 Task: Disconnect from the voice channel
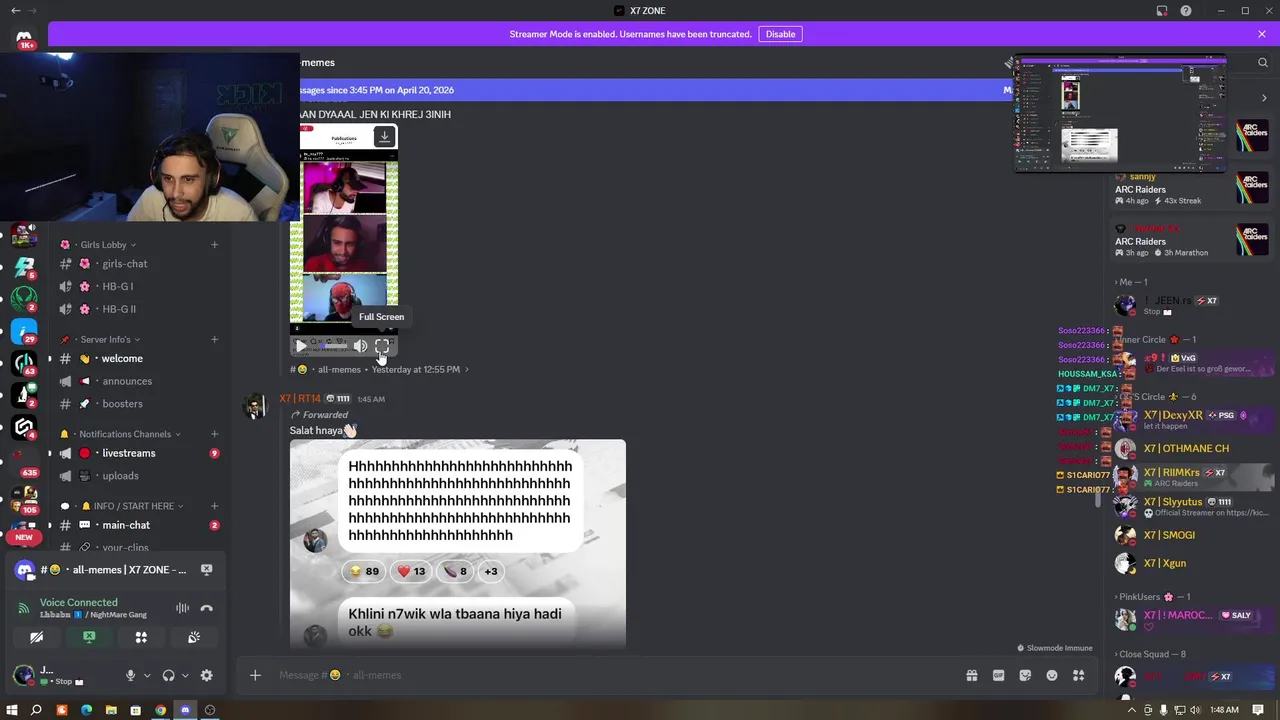click(206, 608)
